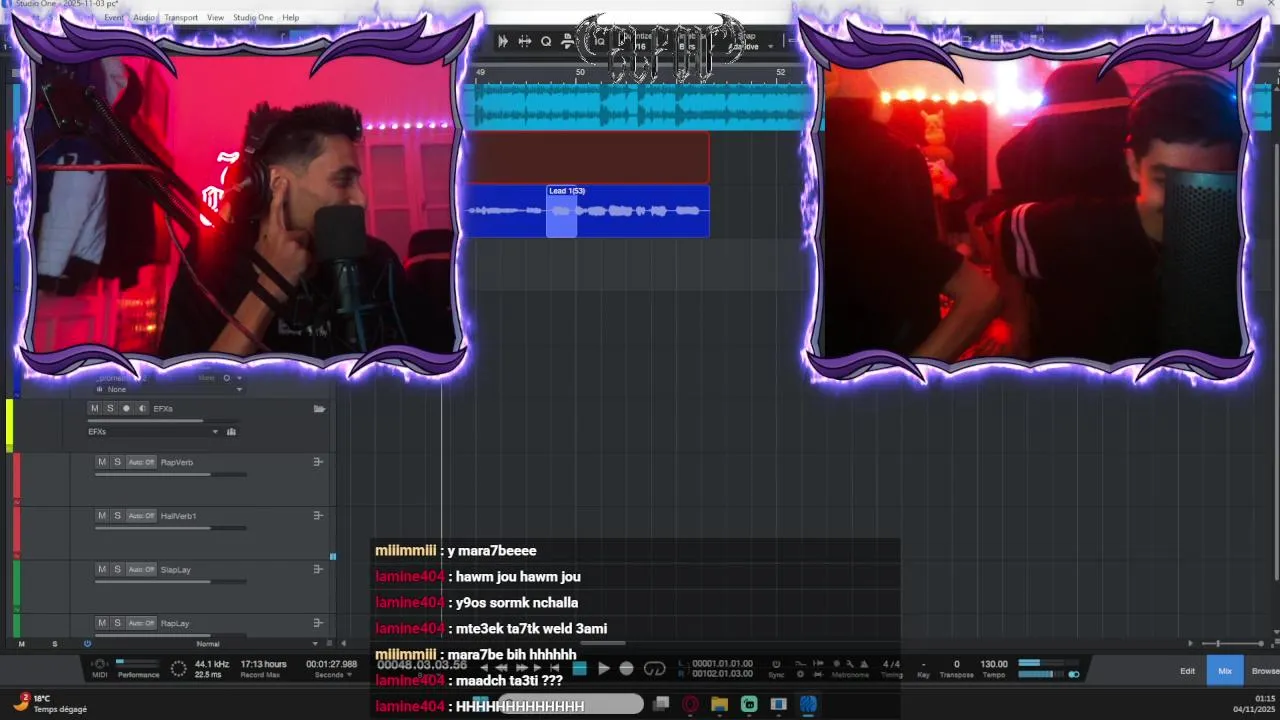Click global solo S below track list

[x=55, y=644]
